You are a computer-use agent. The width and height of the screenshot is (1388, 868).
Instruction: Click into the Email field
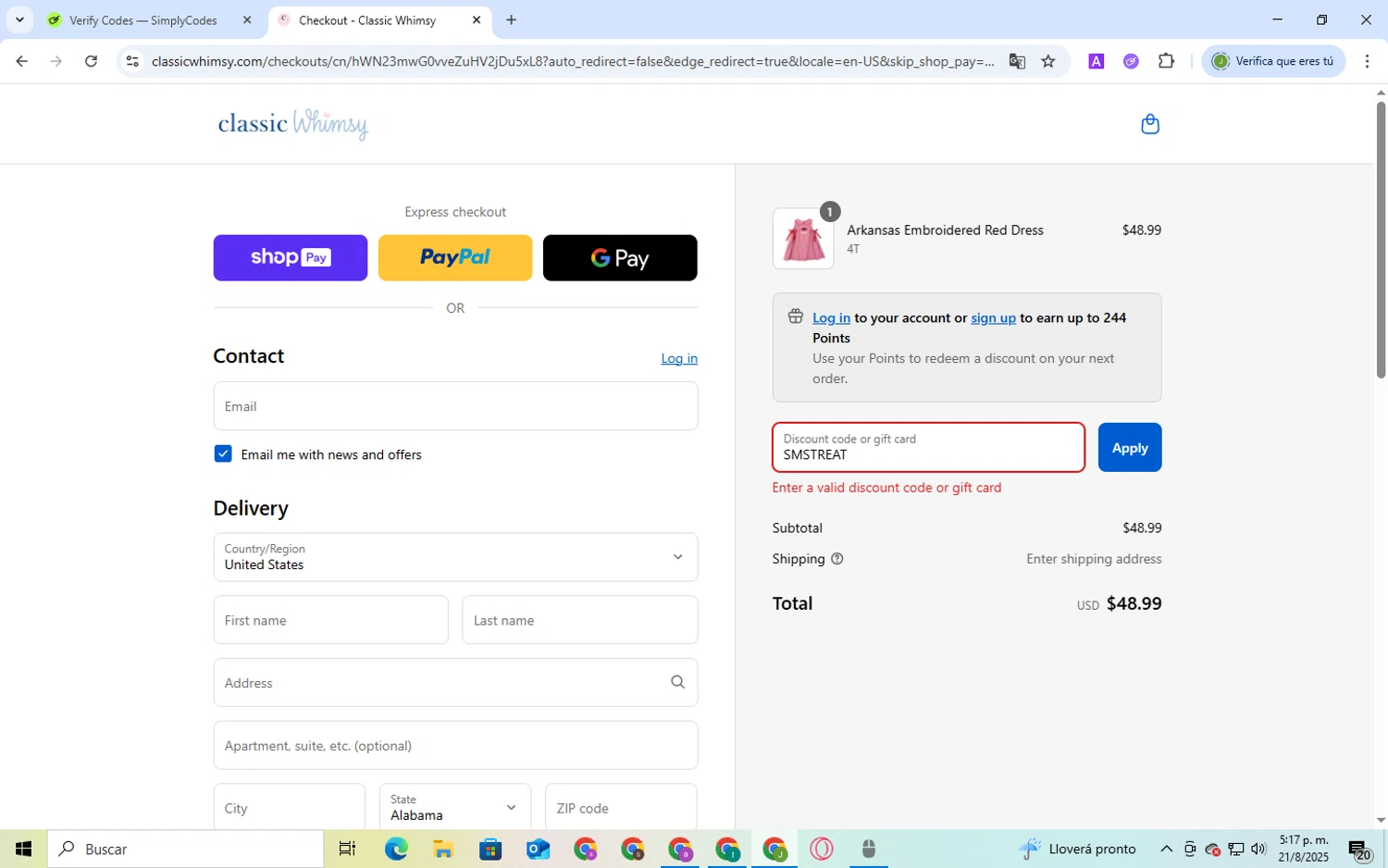(455, 405)
